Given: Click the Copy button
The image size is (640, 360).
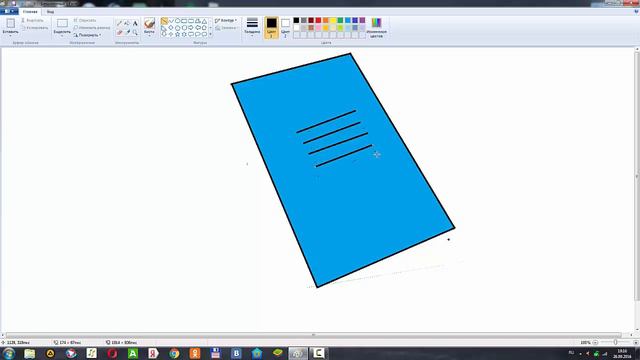Looking at the screenshot, I should pos(35,28).
